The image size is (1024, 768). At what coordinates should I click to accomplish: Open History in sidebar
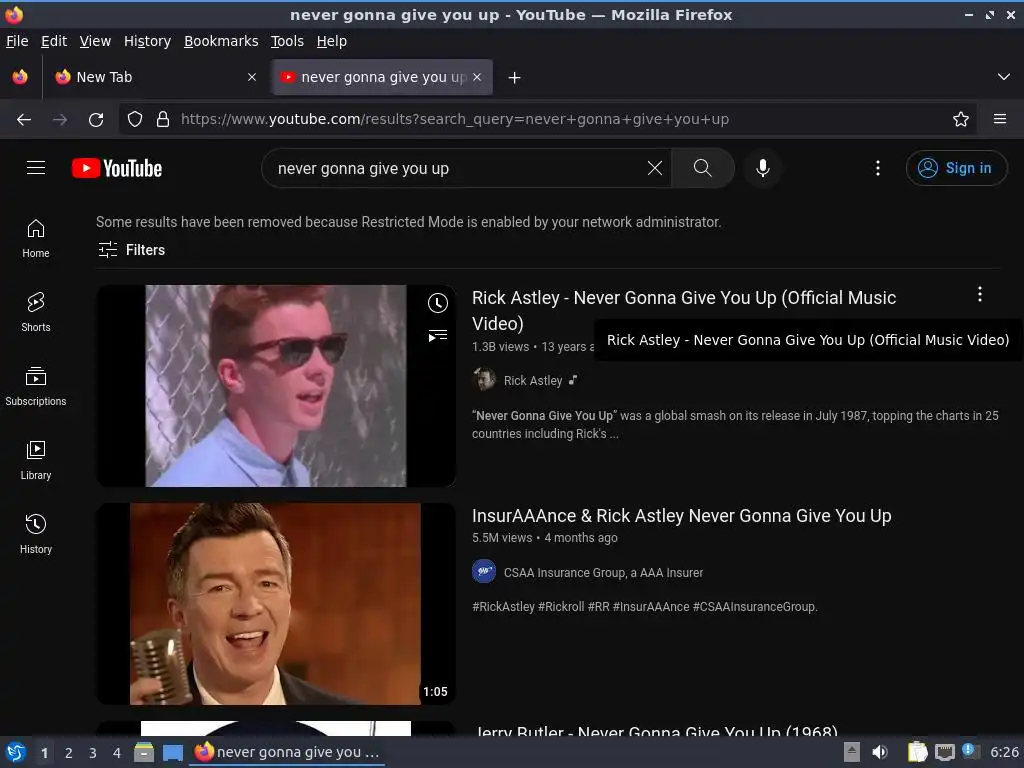[x=36, y=534]
